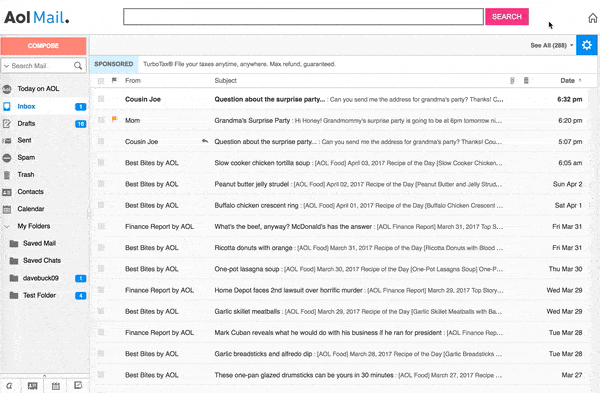
Task: Click the replied arrow on Cousin Joe email
Action: point(205,141)
